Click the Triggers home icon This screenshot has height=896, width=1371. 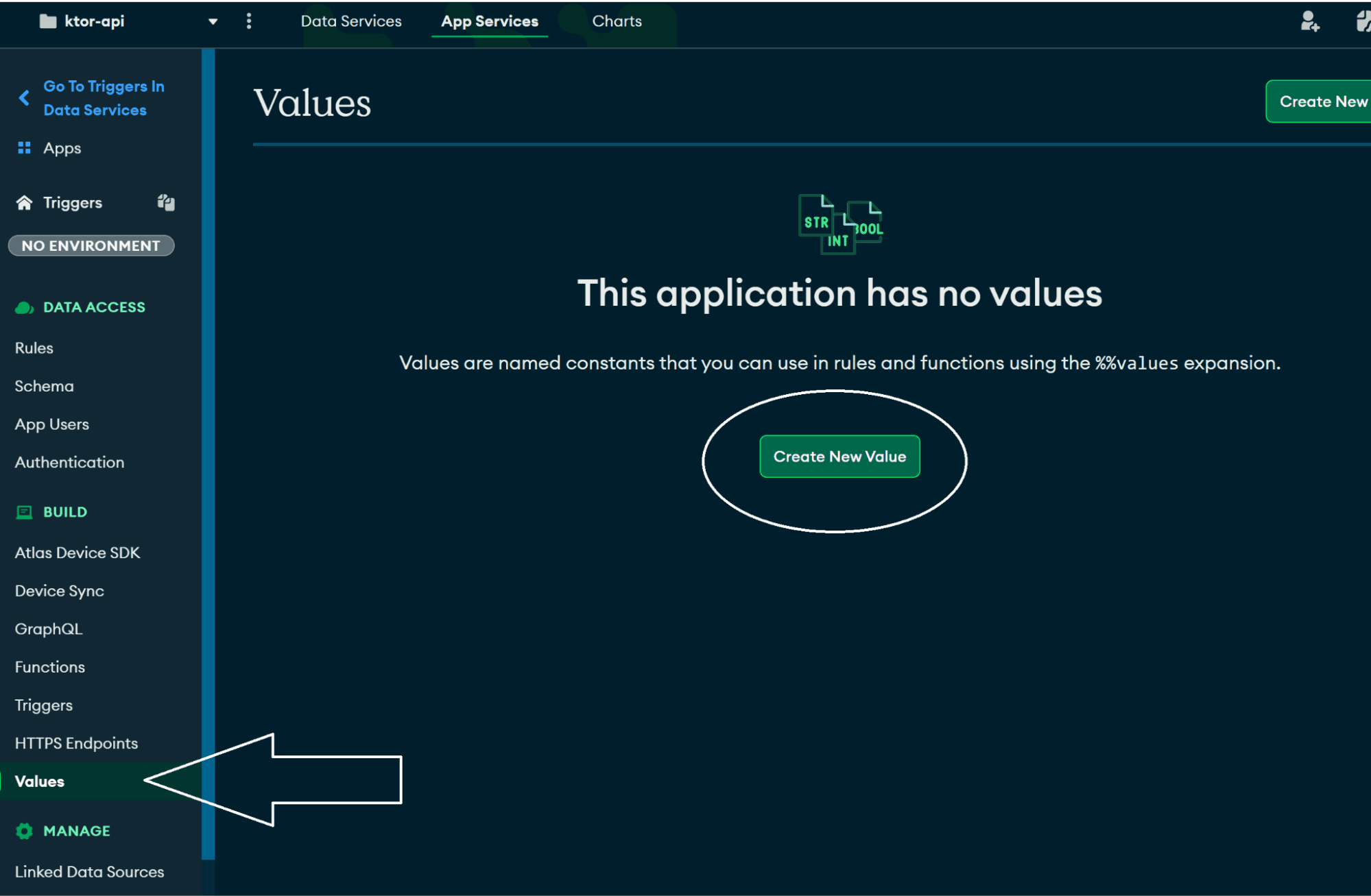click(x=24, y=203)
